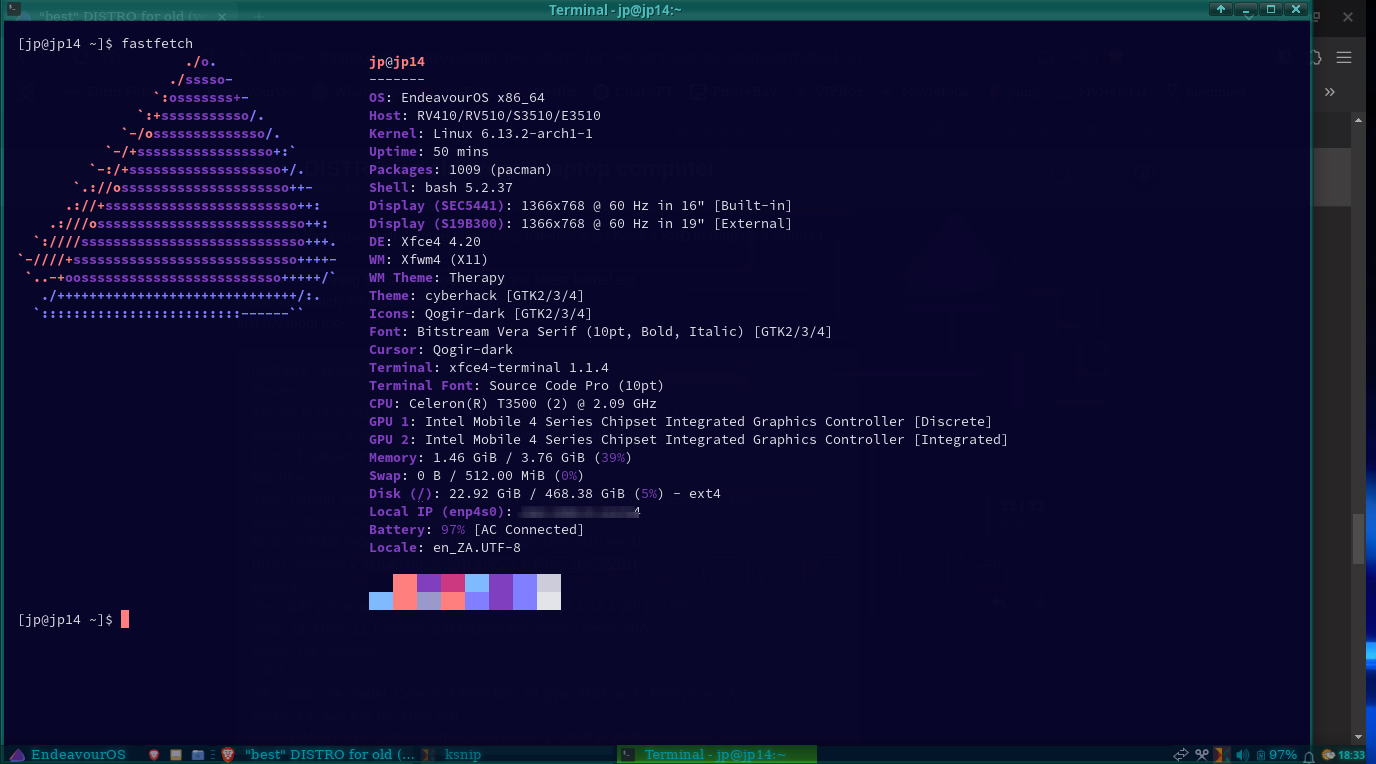This screenshot has width=1376, height=764.
Task: Click the DE value 'Xfce4 4.20'
Action: (x=441, y=242)
